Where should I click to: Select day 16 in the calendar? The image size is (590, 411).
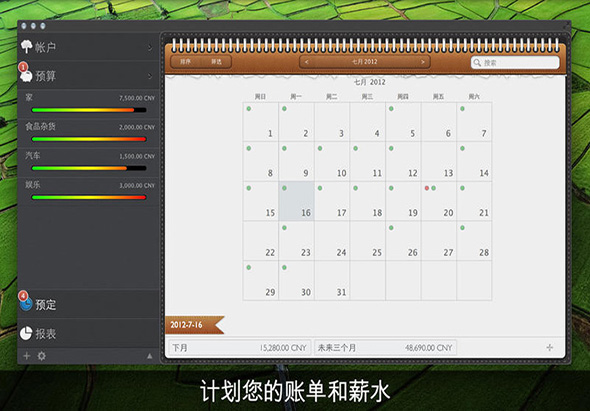coord(297,201)
